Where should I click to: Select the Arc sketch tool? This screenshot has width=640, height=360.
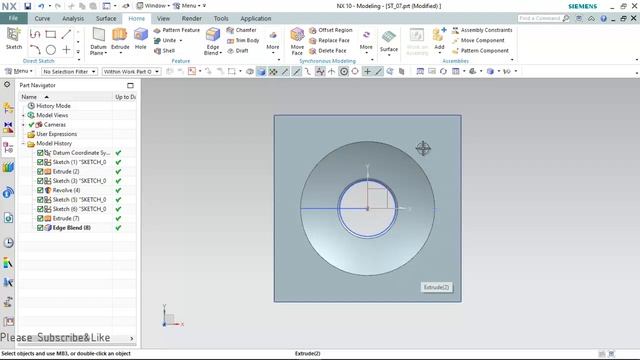(35, 50)
